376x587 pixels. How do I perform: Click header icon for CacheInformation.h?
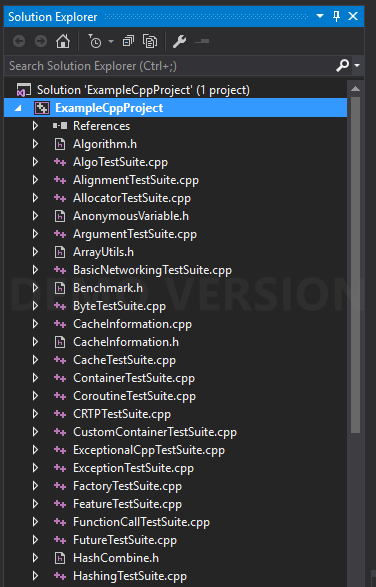coord(60,342)
